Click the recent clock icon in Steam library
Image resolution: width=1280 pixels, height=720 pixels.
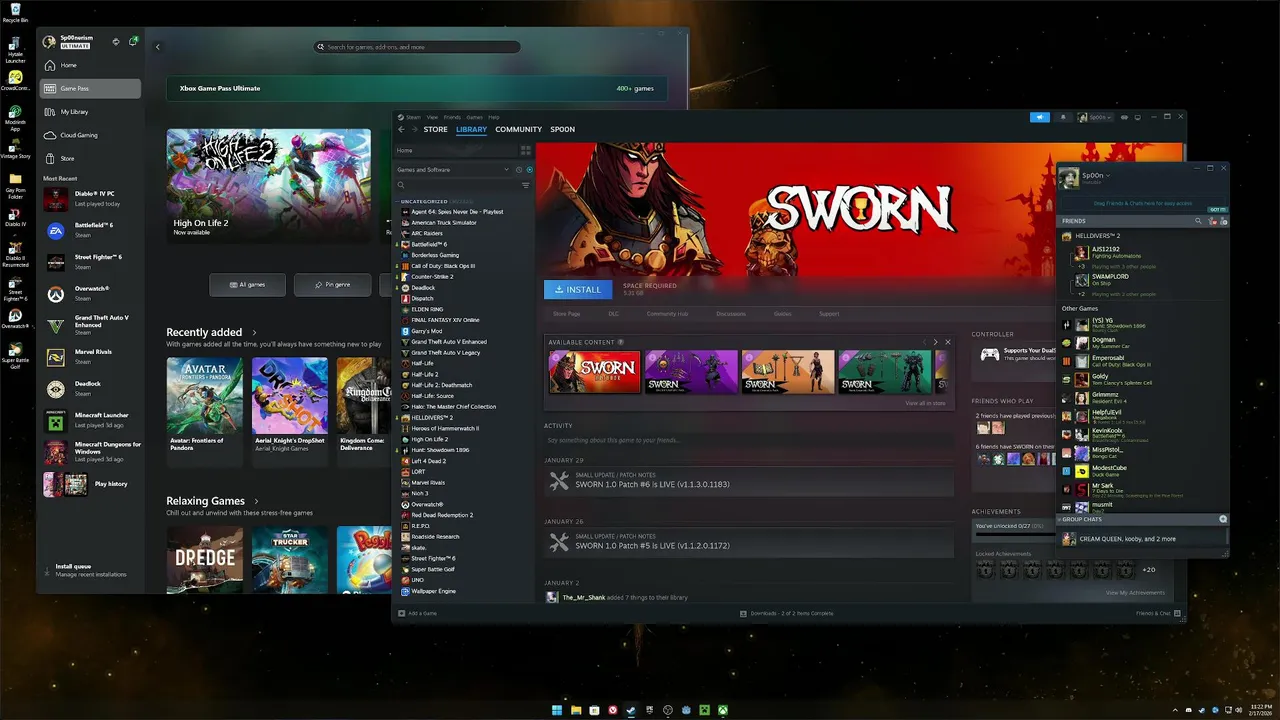pyautogui.click(x=519, y=170)
